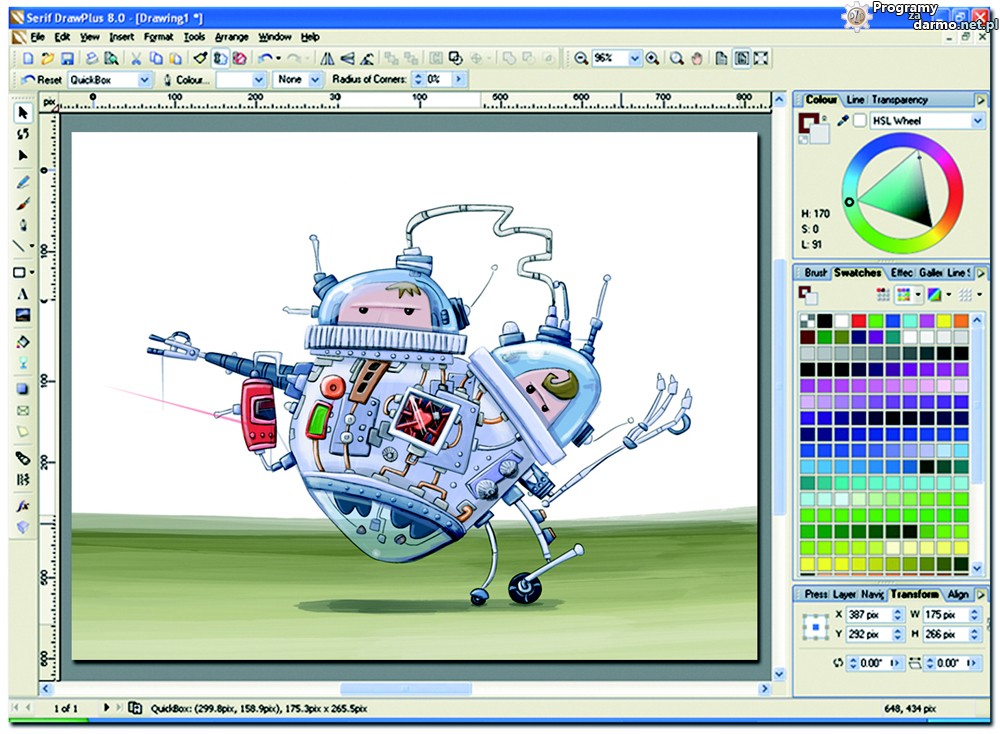
Task: Click the Colour... button
Action: click(186, 79)
